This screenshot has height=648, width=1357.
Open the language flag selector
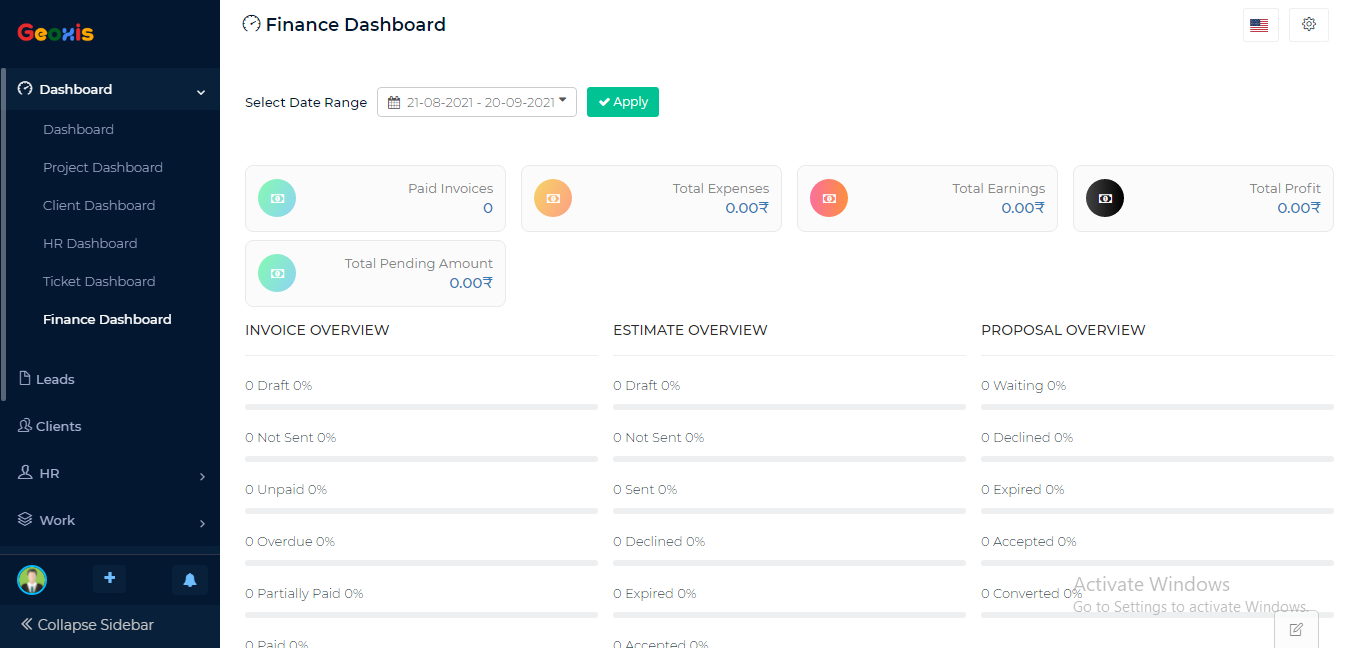pos(1260,25)
